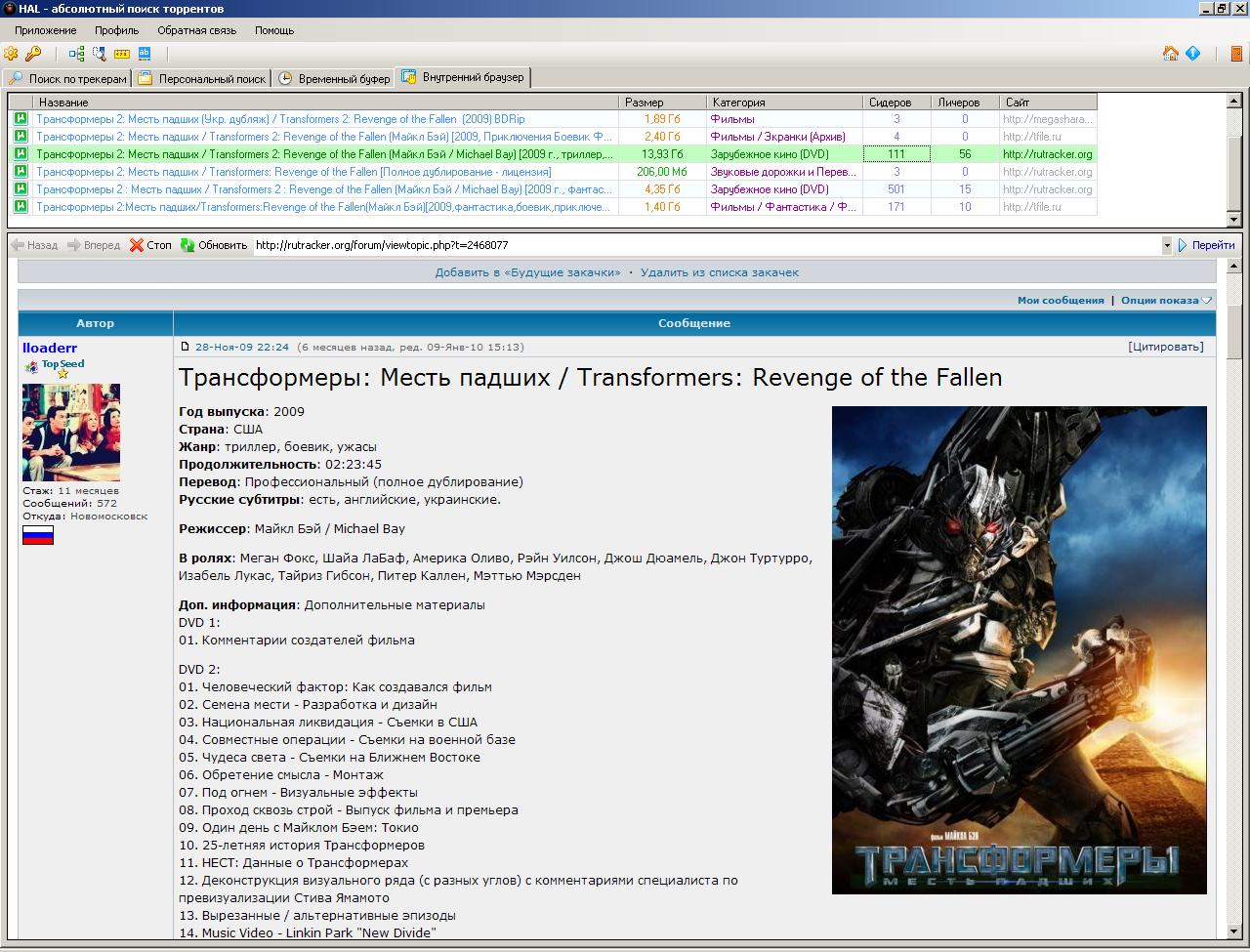Click the green icon of the 4,35 Гб row
Screen dimensions: 1250x952
(21, 189)
